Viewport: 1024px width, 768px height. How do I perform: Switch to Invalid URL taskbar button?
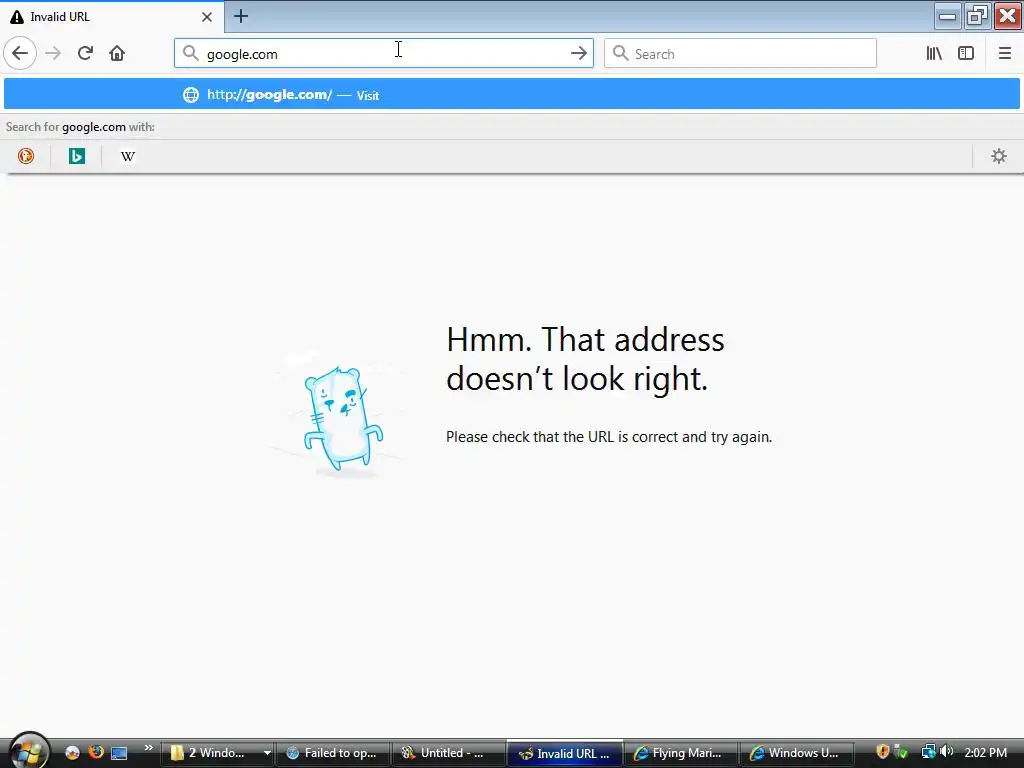[x=565, y=753]
